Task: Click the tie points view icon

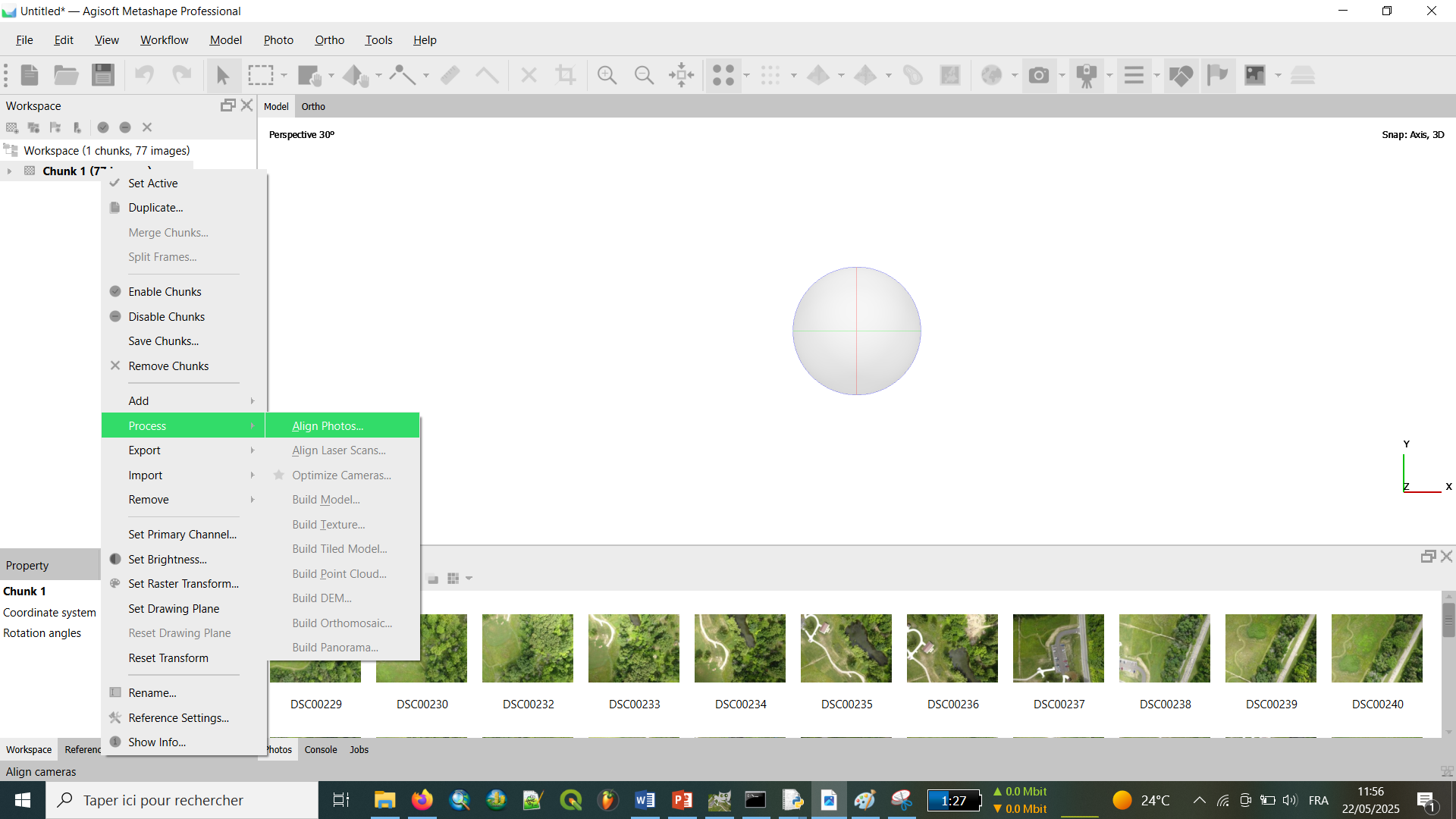Action: tap(723, 75)
